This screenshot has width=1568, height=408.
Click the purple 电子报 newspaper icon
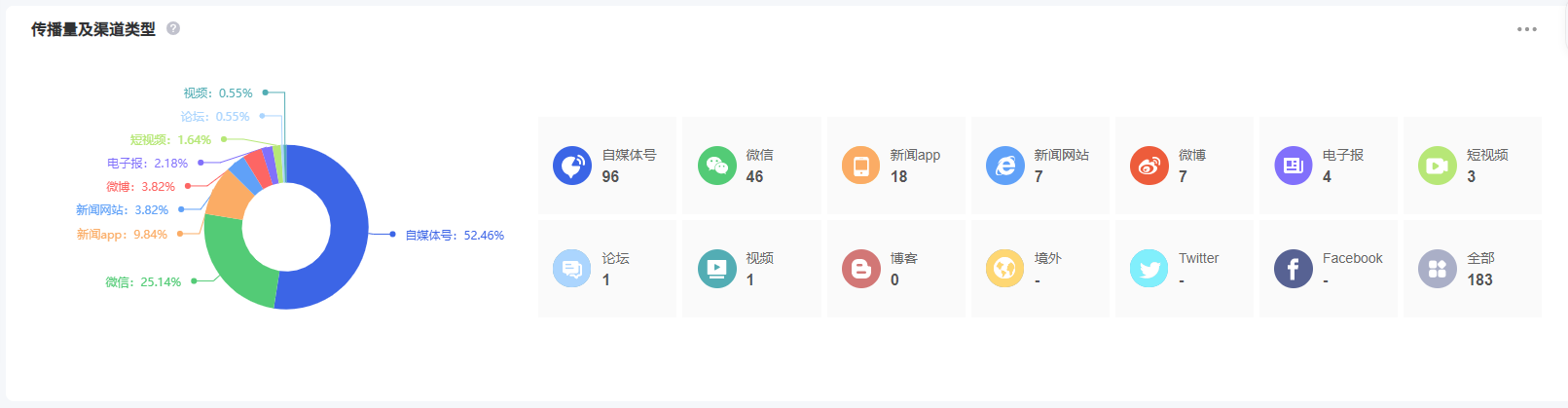point(1293,166)
